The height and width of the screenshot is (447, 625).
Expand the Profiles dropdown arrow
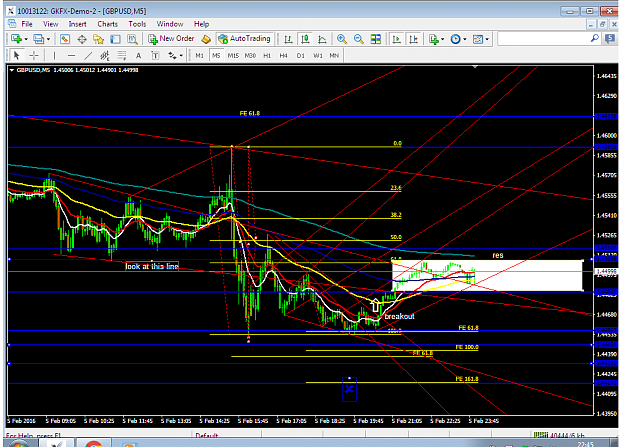[48, 39]
